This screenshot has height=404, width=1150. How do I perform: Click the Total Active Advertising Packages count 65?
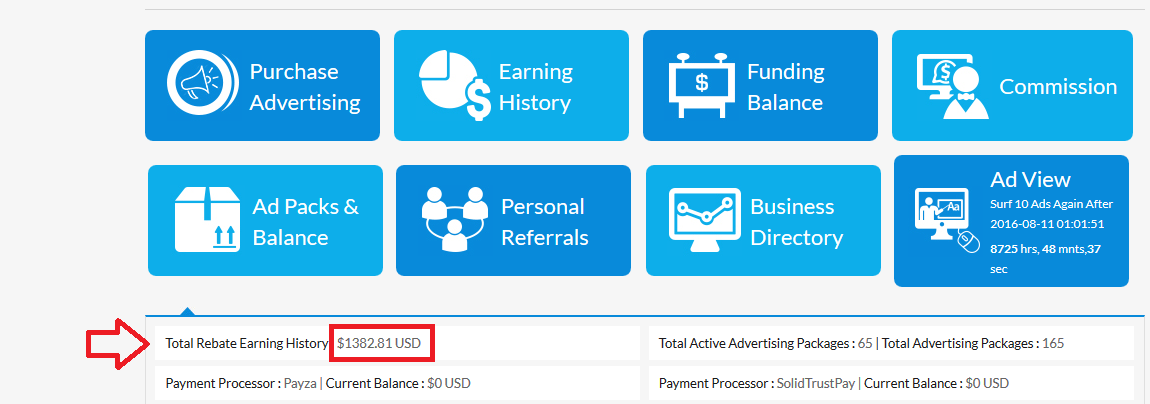click(864, 343)
